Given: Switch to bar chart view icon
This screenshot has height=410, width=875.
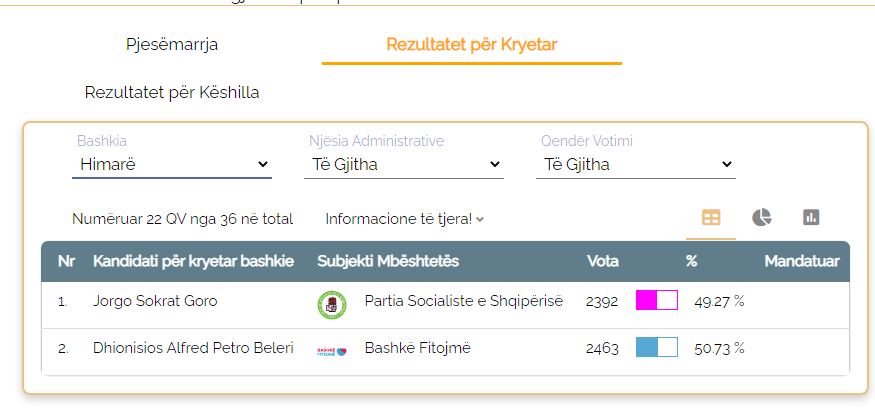Looking at the screenshot, I should click(x=811, y=217).
